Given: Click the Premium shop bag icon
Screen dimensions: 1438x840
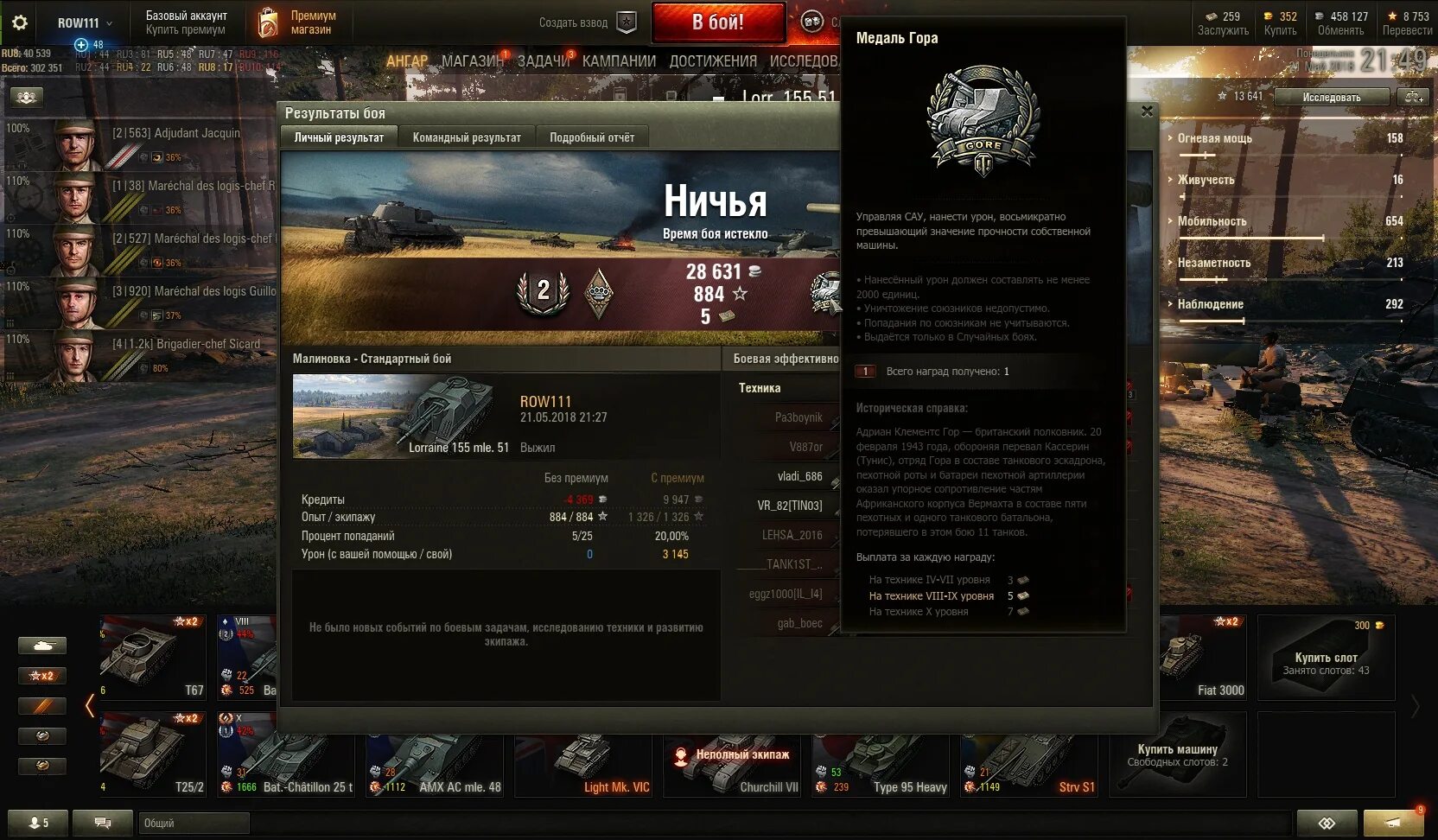Looking at the screenshot, I should click(269, 23).
